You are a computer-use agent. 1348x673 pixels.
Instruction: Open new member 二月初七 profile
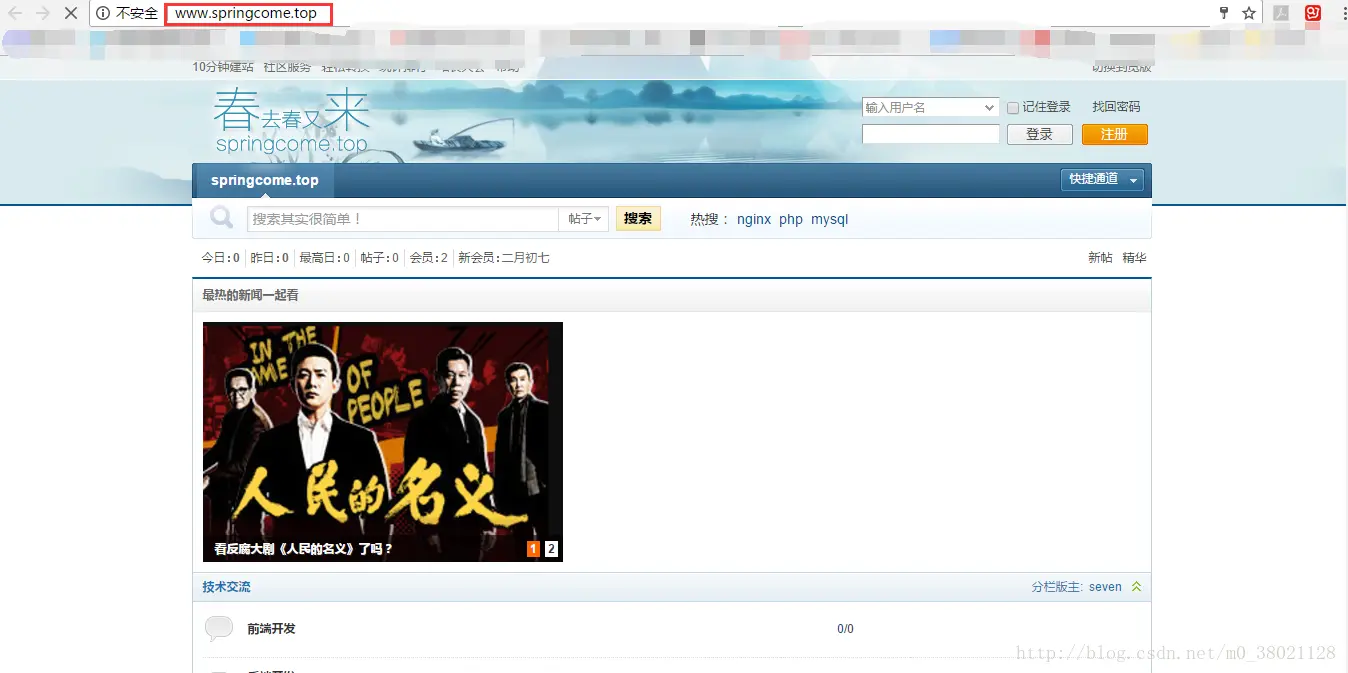coord(525,258)
